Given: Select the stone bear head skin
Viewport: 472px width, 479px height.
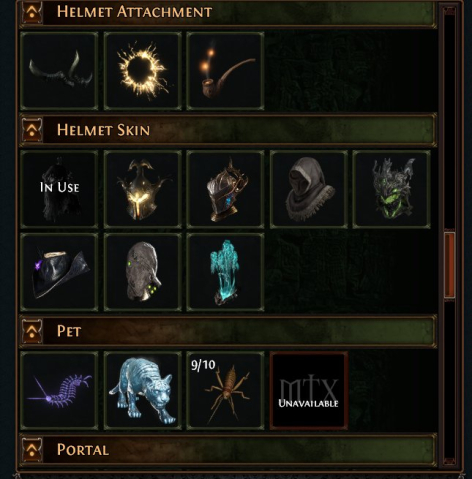Looking at the screenshot, I should coord(143,272).
